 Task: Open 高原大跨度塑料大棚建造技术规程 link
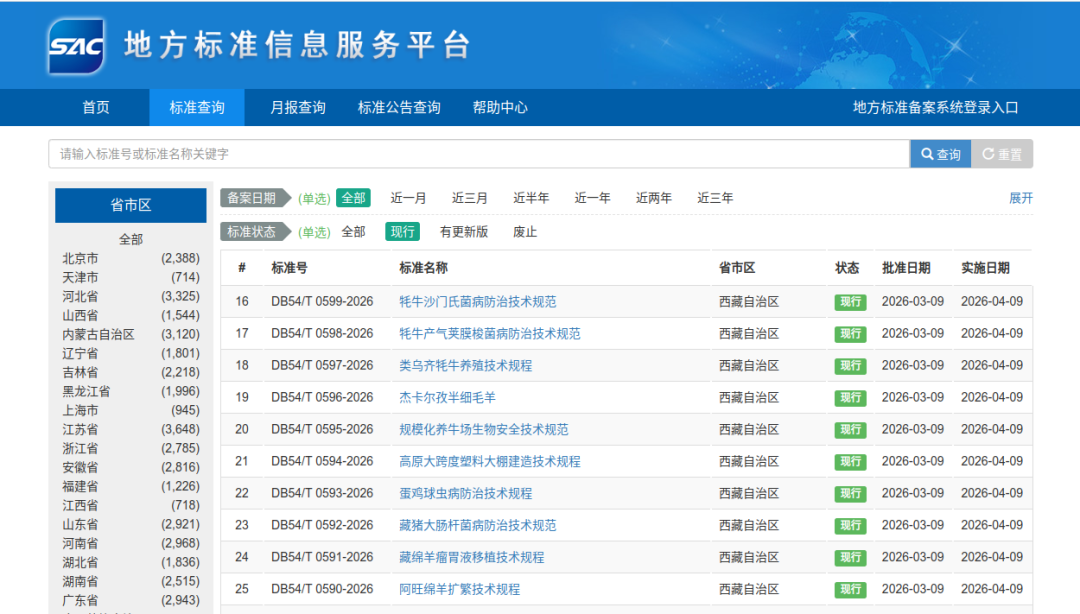tap(489, 462)
